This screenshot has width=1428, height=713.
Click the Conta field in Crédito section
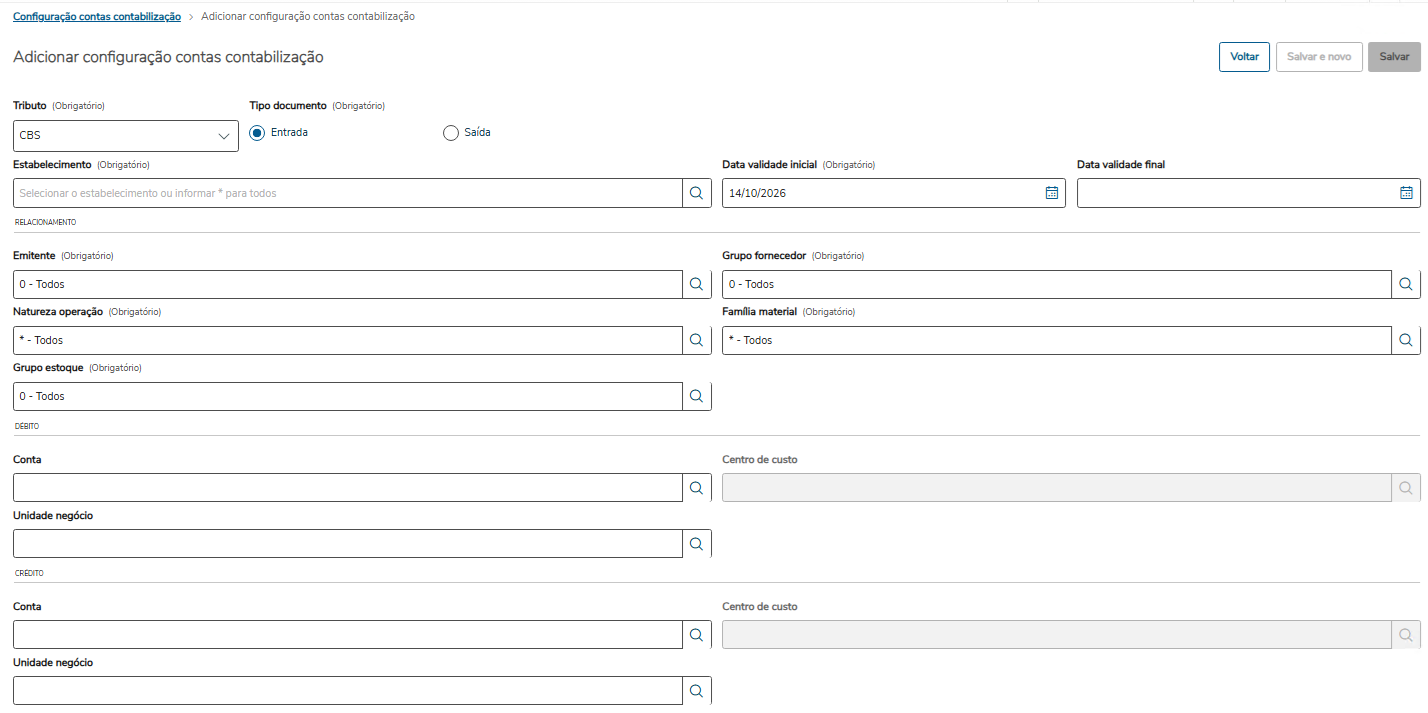349,634
